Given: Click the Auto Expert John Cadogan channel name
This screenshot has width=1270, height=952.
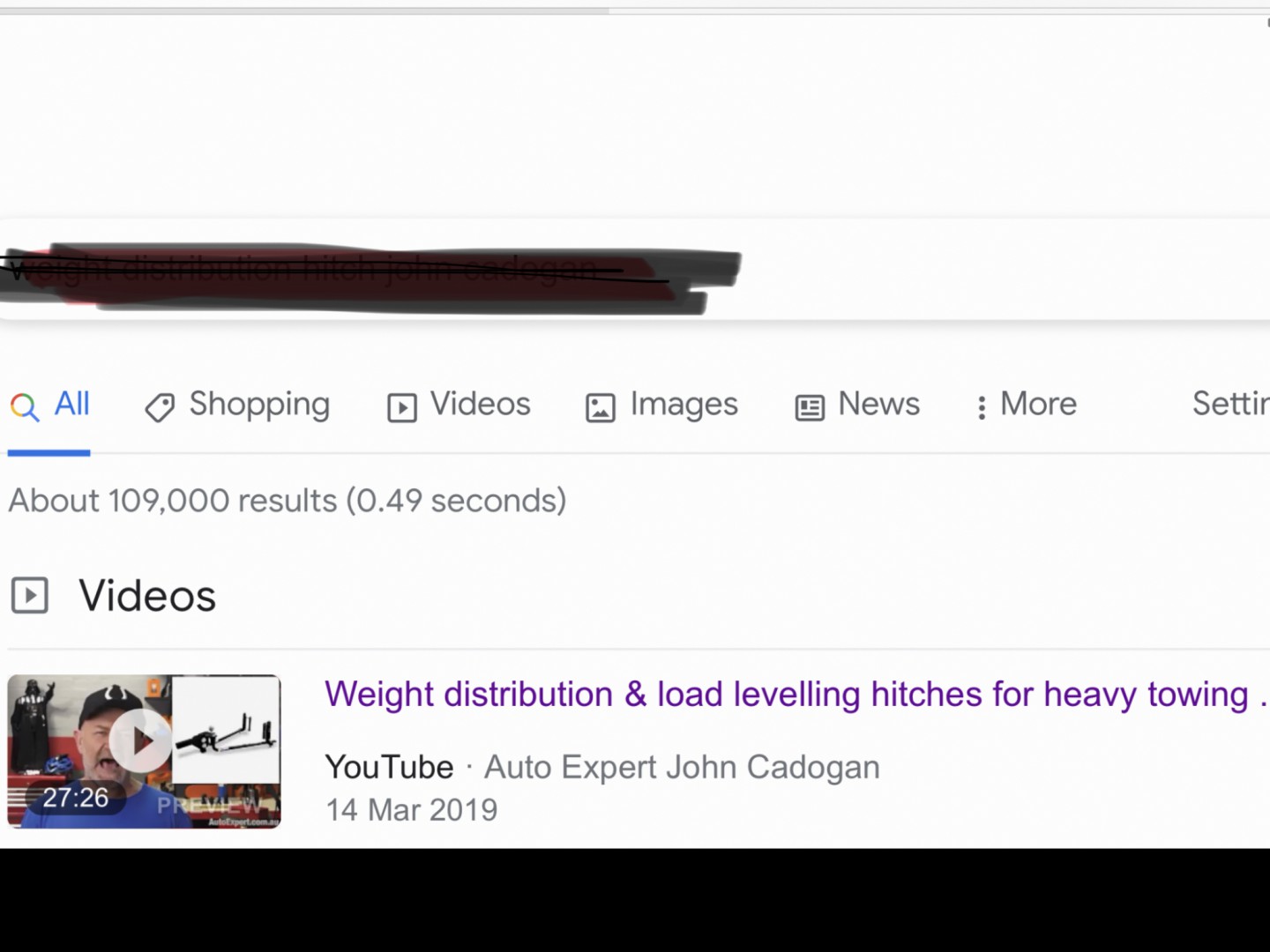Looking at the screenshot, I should tap(682, 767).
